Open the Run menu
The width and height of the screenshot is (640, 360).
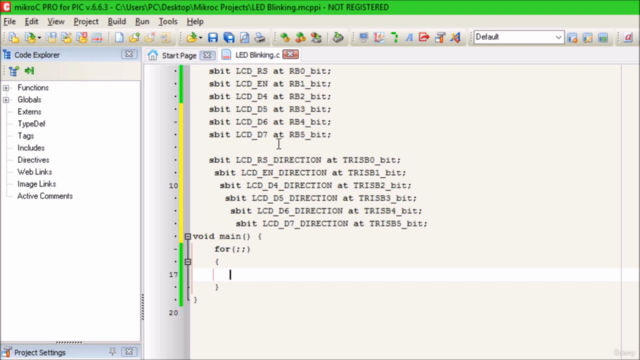[x=142, y=22]
